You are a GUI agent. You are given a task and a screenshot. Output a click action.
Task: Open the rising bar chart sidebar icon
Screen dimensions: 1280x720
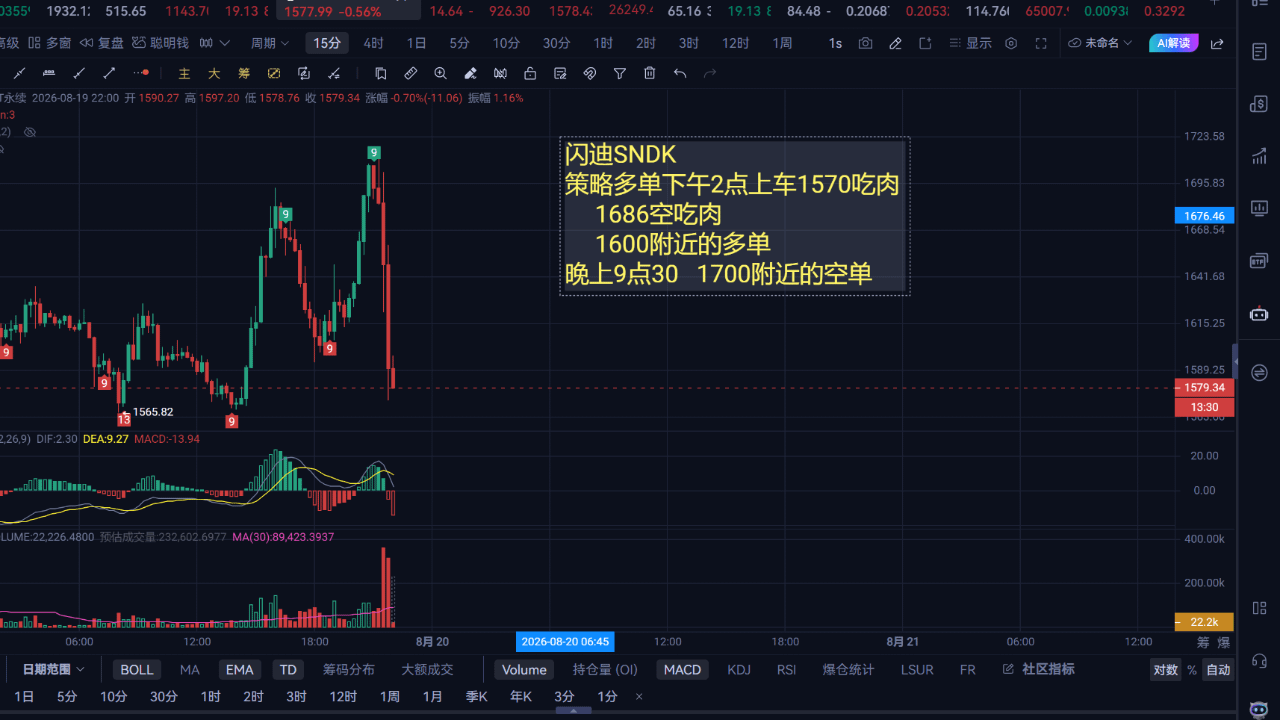coord(1259,156)
